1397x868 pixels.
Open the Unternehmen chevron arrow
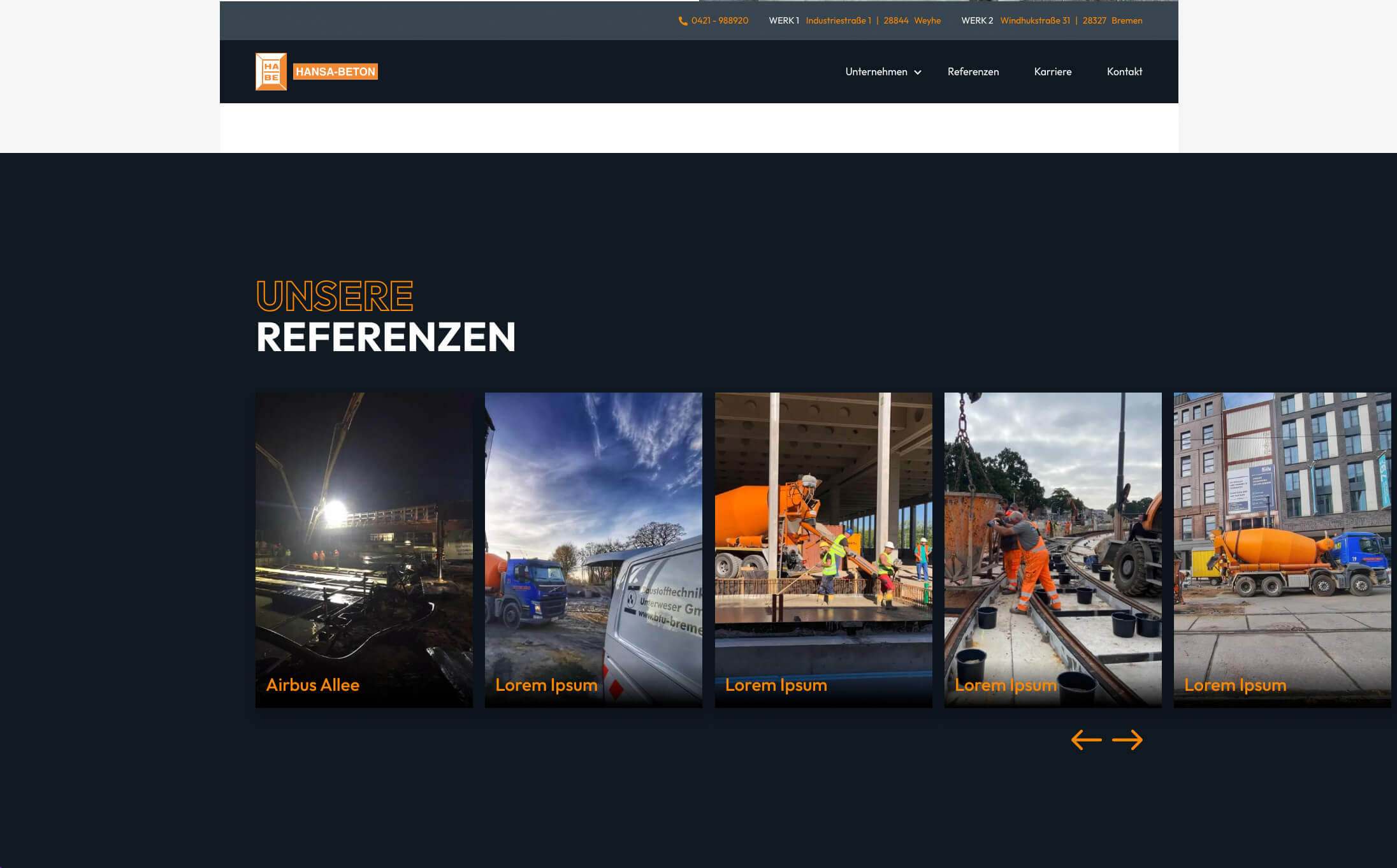point(918,73)
